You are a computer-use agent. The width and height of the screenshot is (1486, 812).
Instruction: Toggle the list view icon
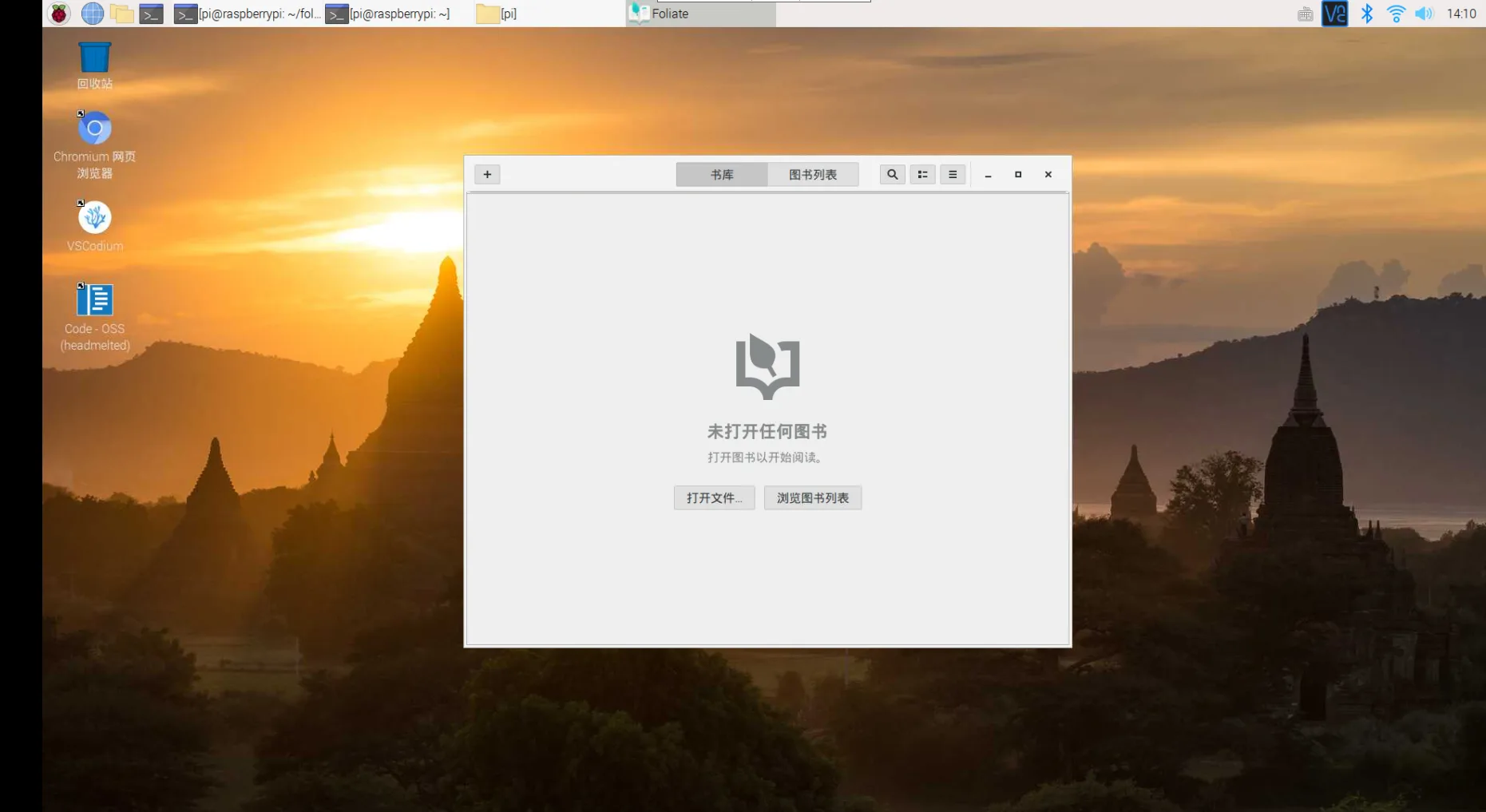[922, 174]
